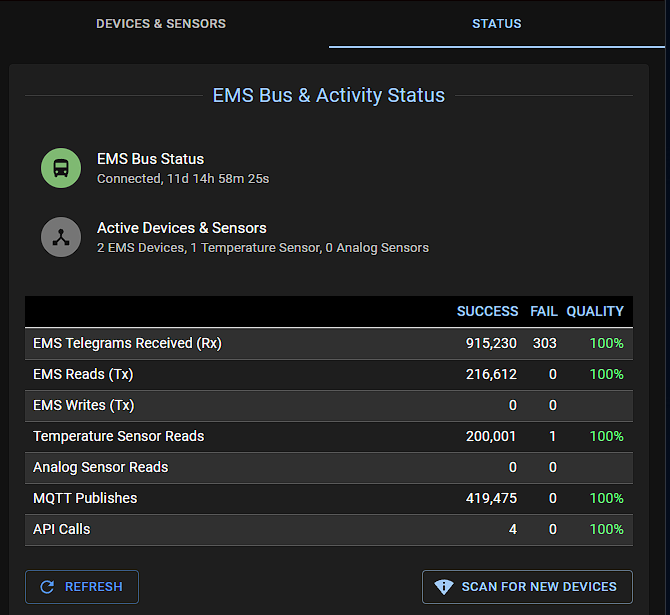Switch to Devices & Sensors tab
Image resolution: width=670 pixels, height=615 pixels.
pos(161,24)
